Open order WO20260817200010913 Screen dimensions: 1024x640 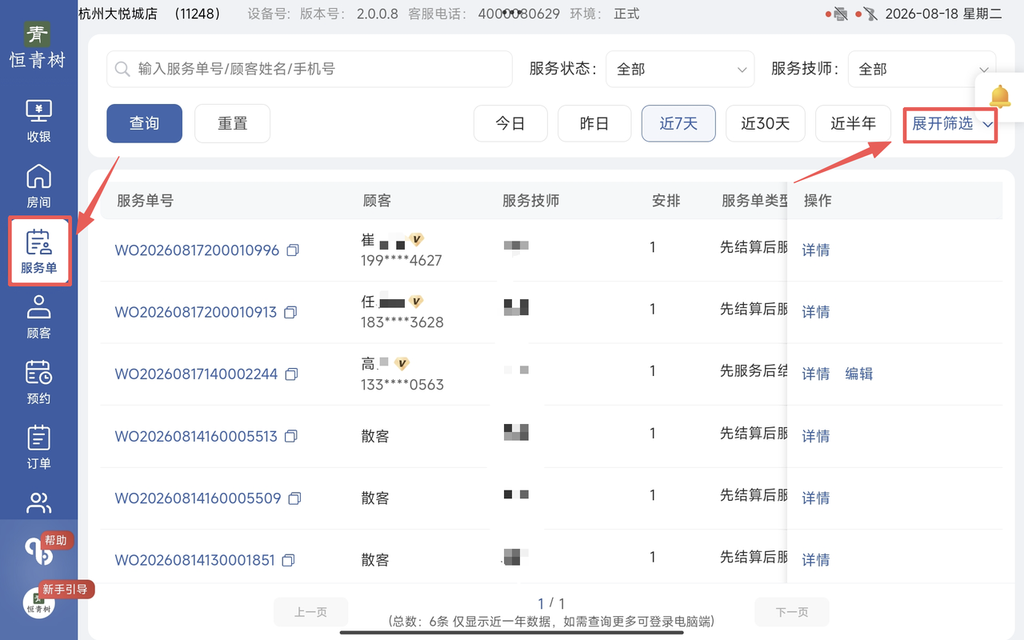[x=196, y=312]
